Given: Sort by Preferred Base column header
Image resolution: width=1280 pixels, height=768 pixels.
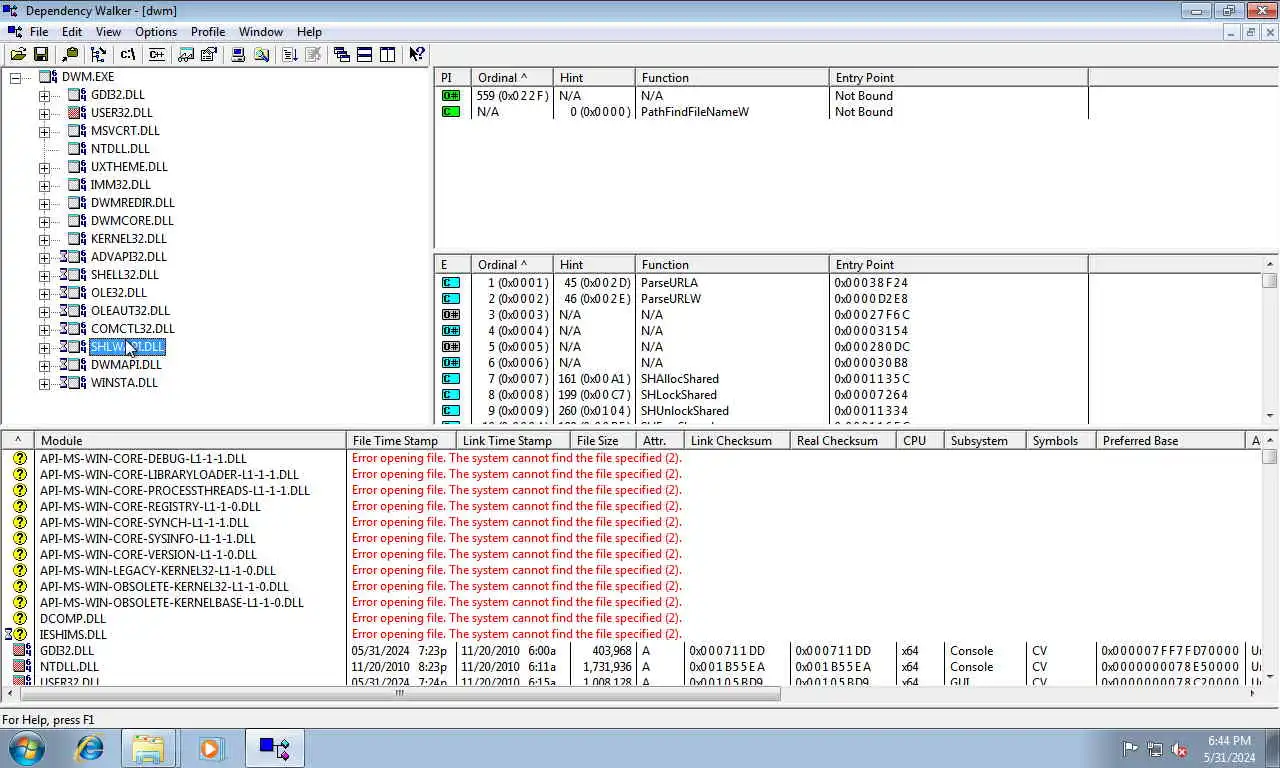Looking at the screenshot, I should pos(1171,440).
